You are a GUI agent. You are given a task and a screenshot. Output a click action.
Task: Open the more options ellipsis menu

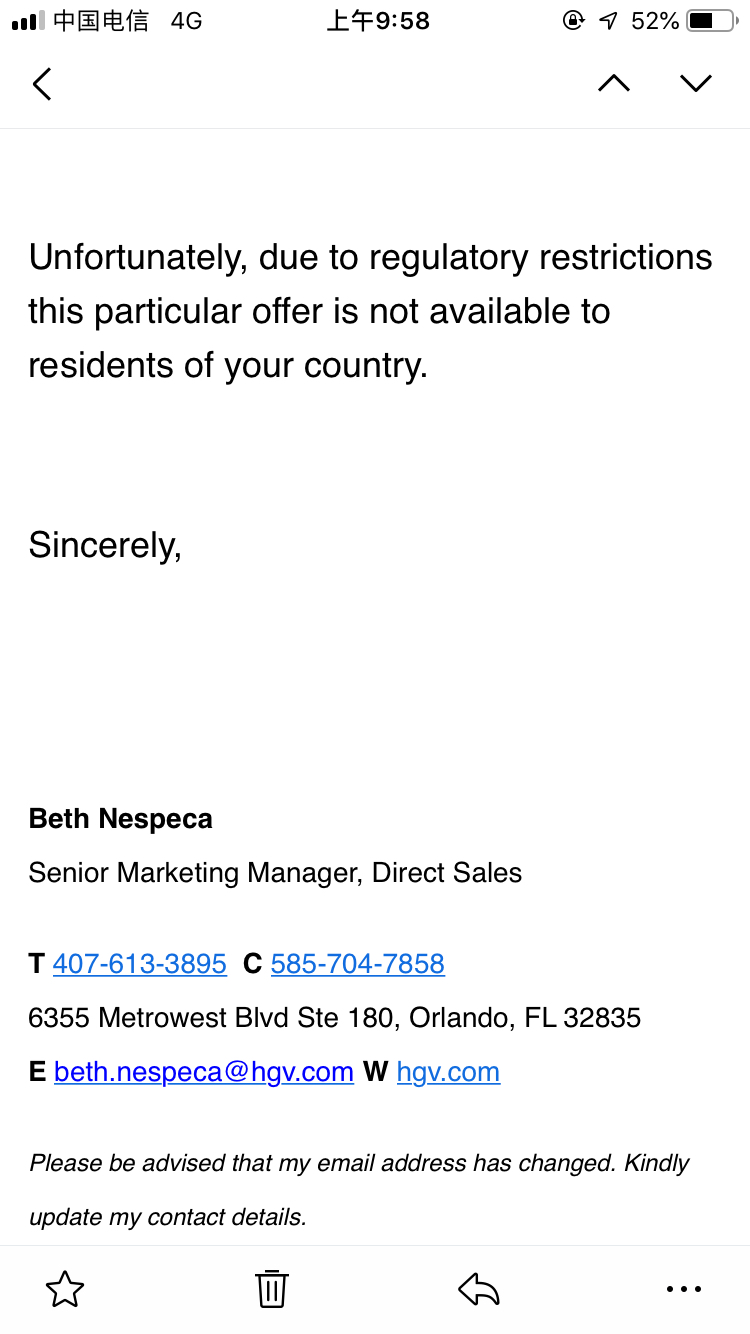[x=684, y=1289]
